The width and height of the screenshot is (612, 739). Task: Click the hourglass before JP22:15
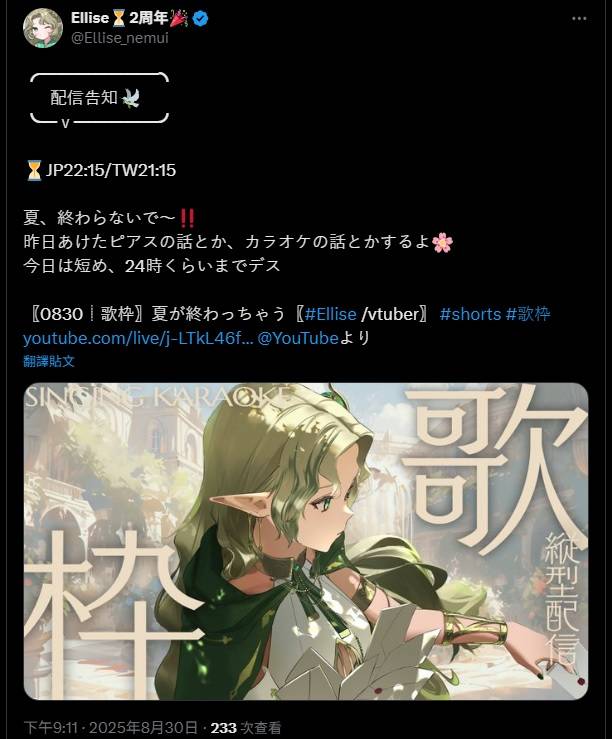[33, 170]
